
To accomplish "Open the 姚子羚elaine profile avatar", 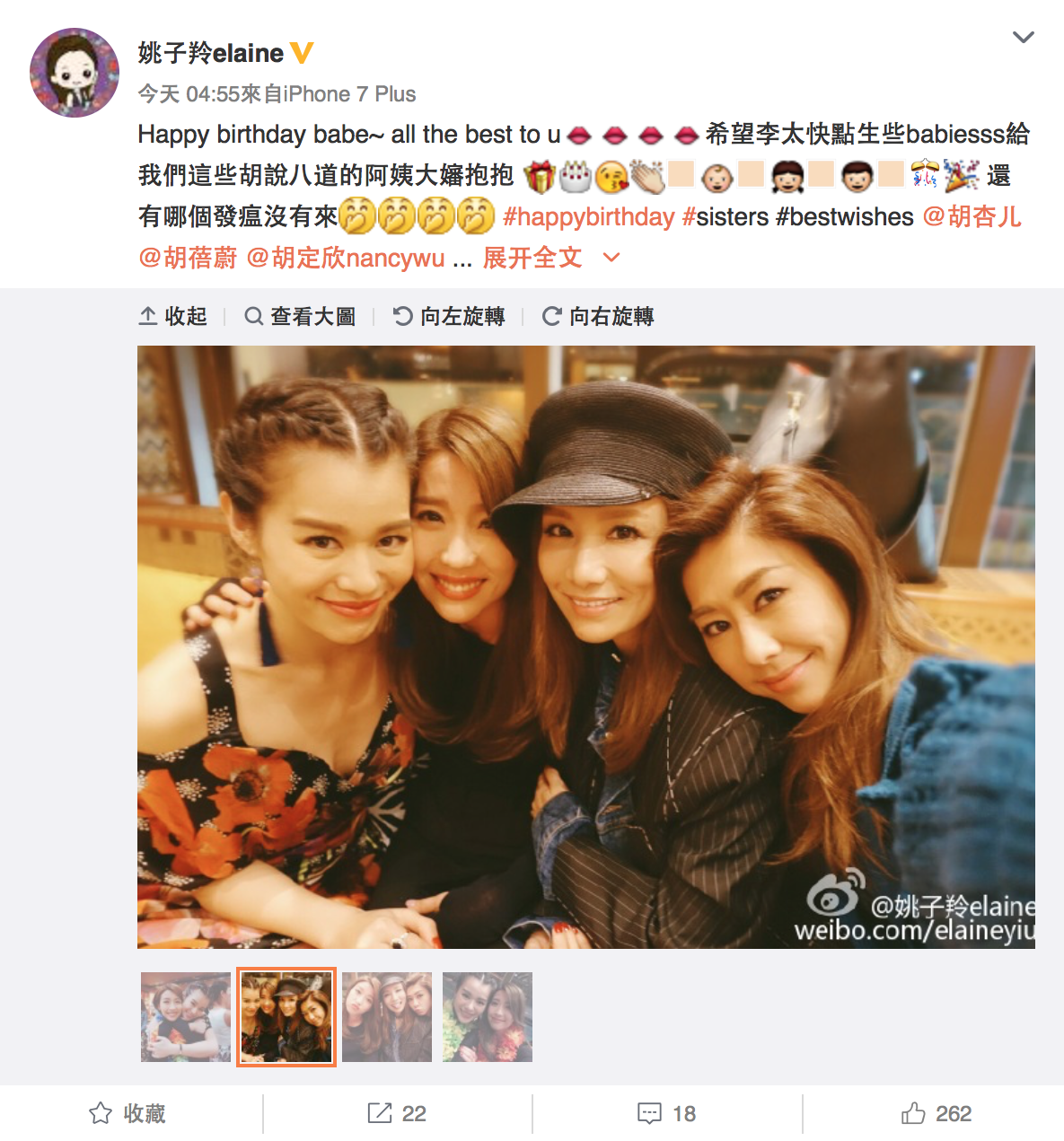I will pos(75,73).
